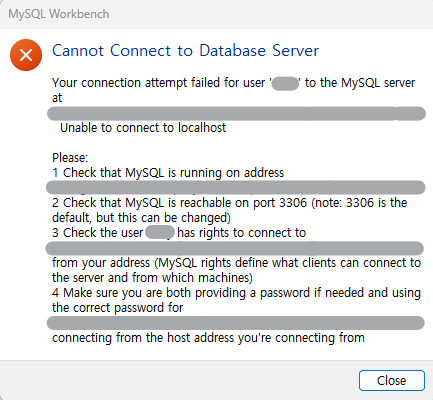
Task: Click the step 3 has rights to connect text
Action: coord(241,233)
